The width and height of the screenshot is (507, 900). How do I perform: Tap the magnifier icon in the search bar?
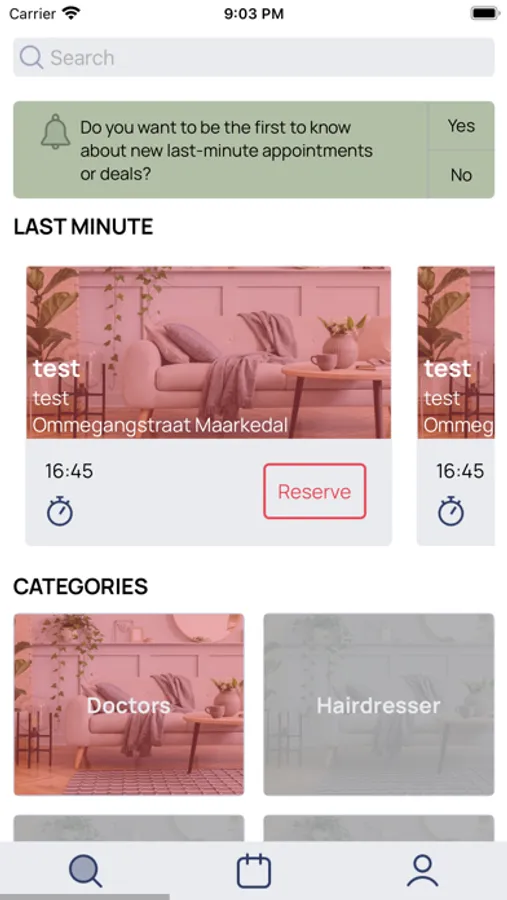[x=31, y=57]
